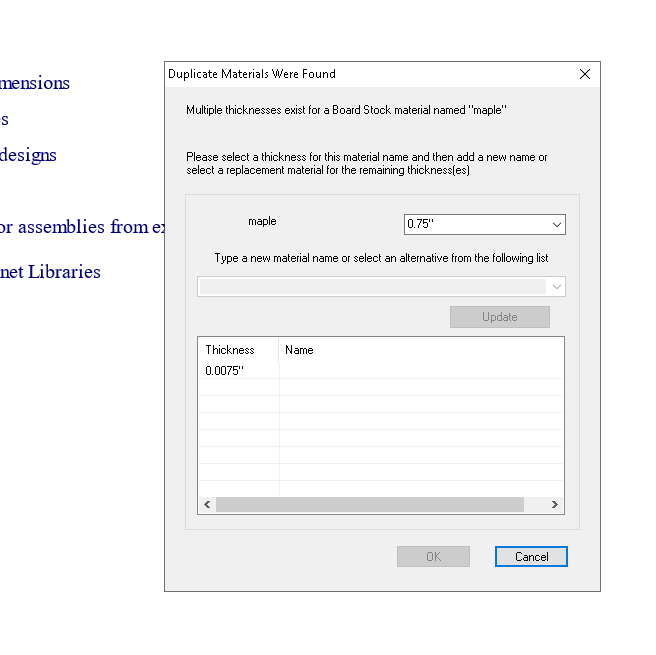Click the OK button

[433, 557]
